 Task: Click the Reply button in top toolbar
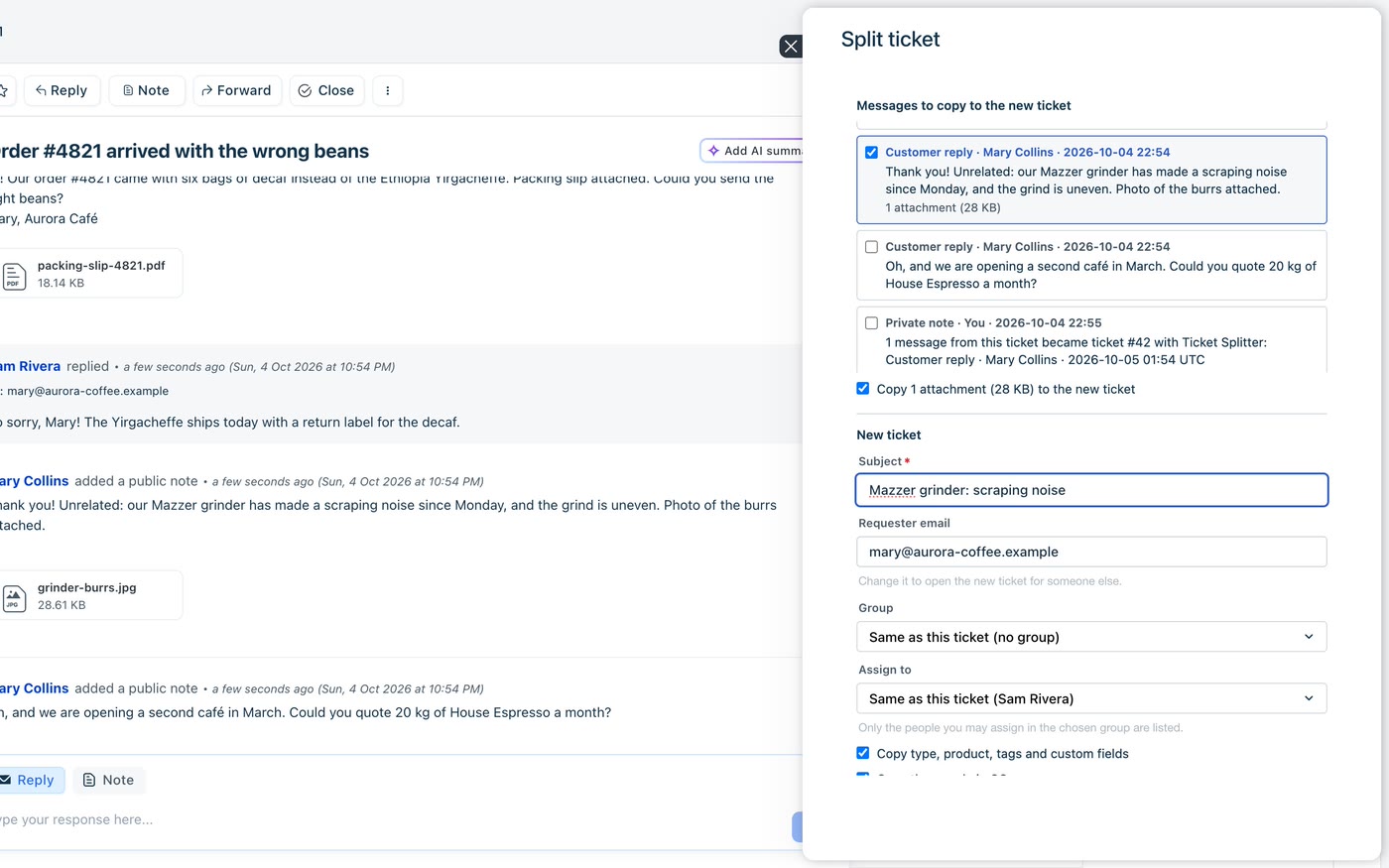[62, 90]
